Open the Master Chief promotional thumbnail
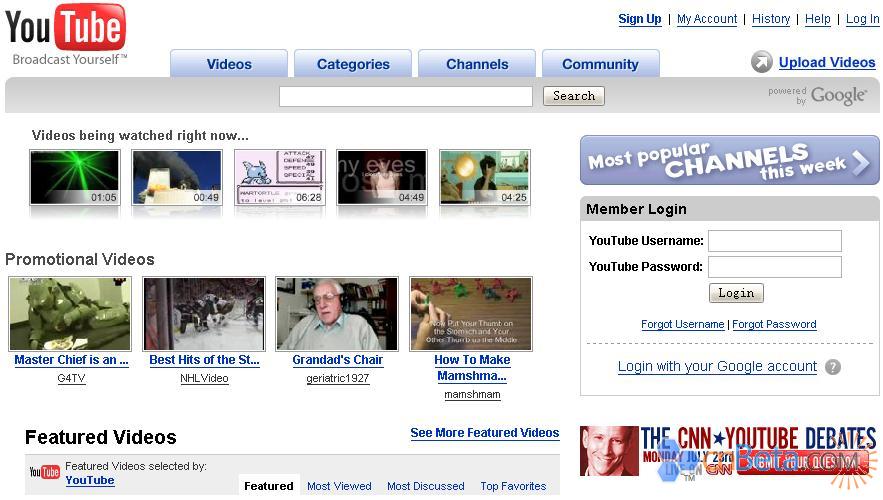Image resolution: width=883 pixels, height=500 pixels. tap(70, 314)
